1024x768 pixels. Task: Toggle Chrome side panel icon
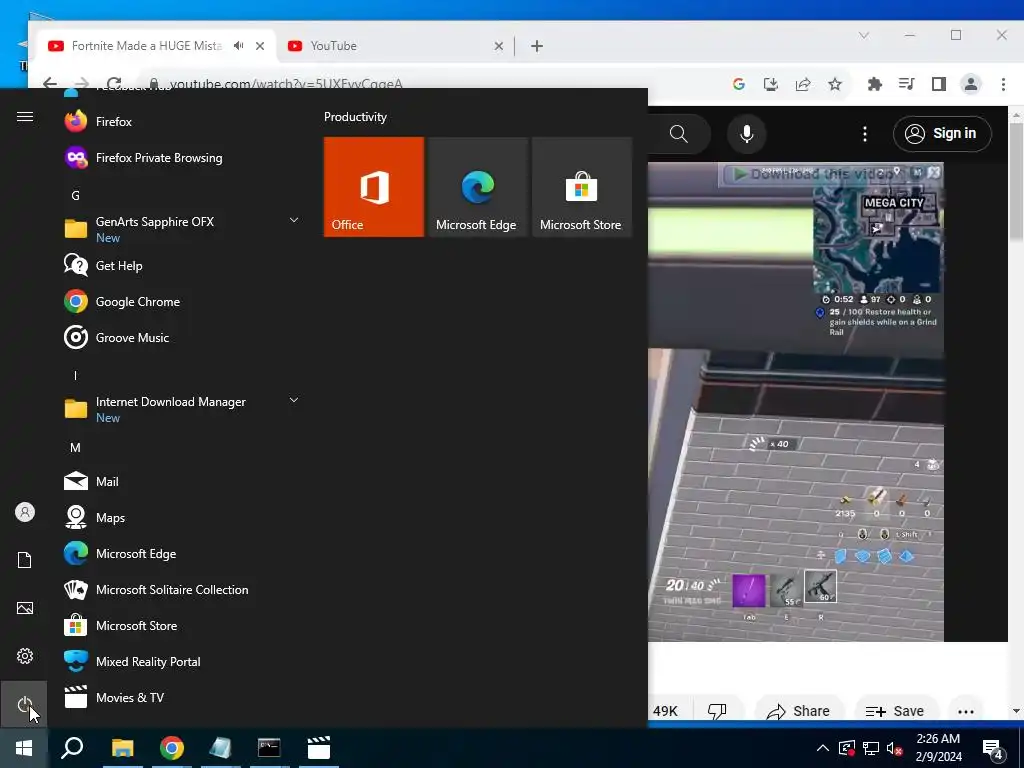tap(938, 84)
